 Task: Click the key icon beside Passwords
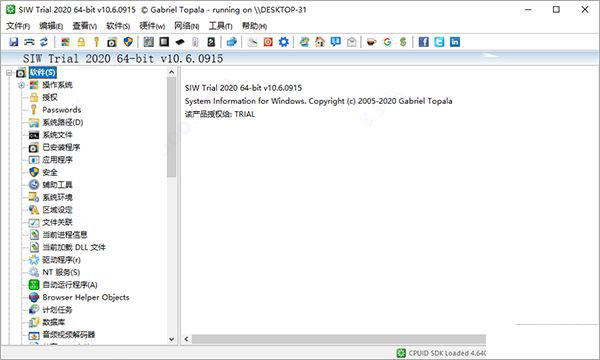34,110
